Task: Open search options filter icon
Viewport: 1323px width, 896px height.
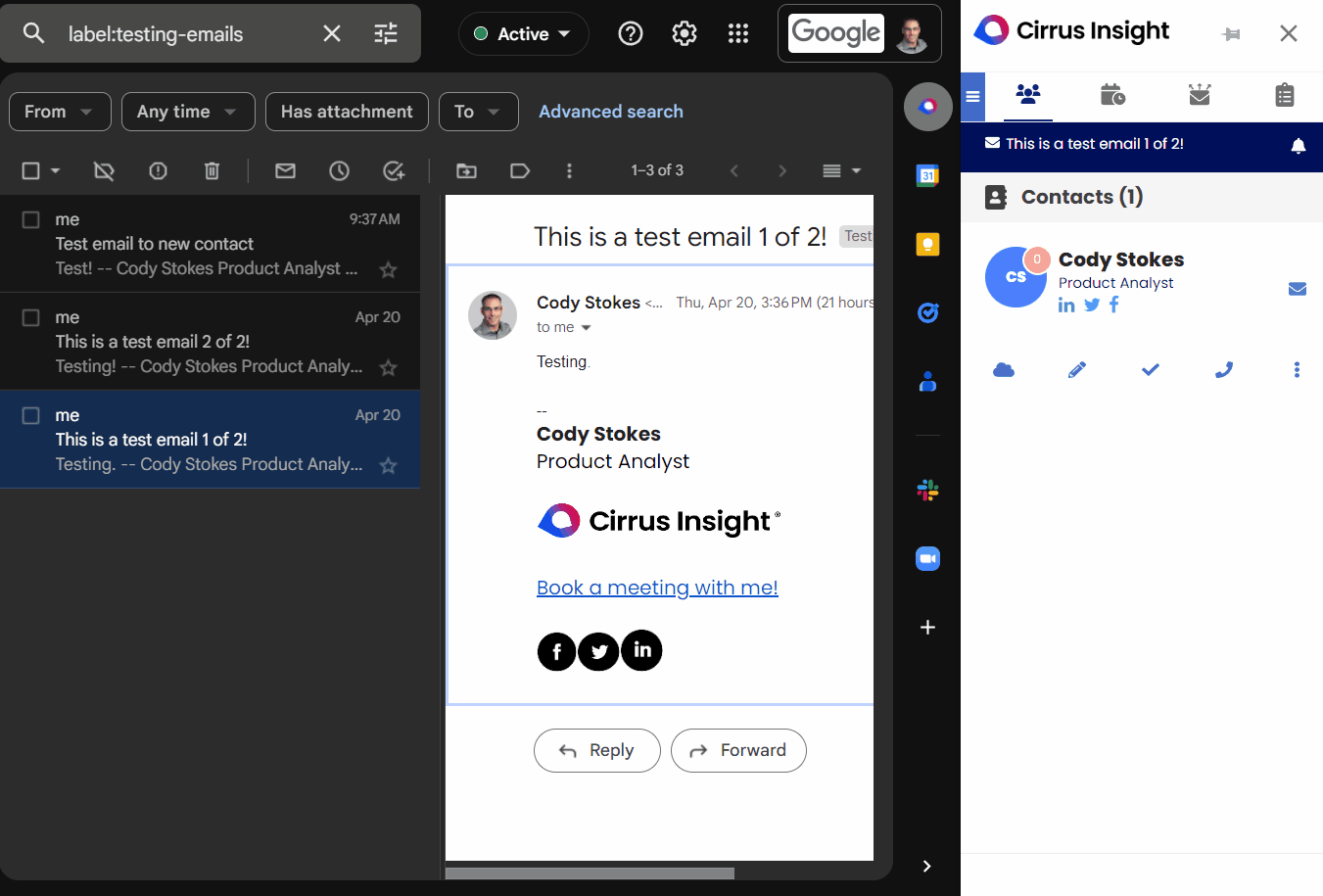Action: click(386, 33)
